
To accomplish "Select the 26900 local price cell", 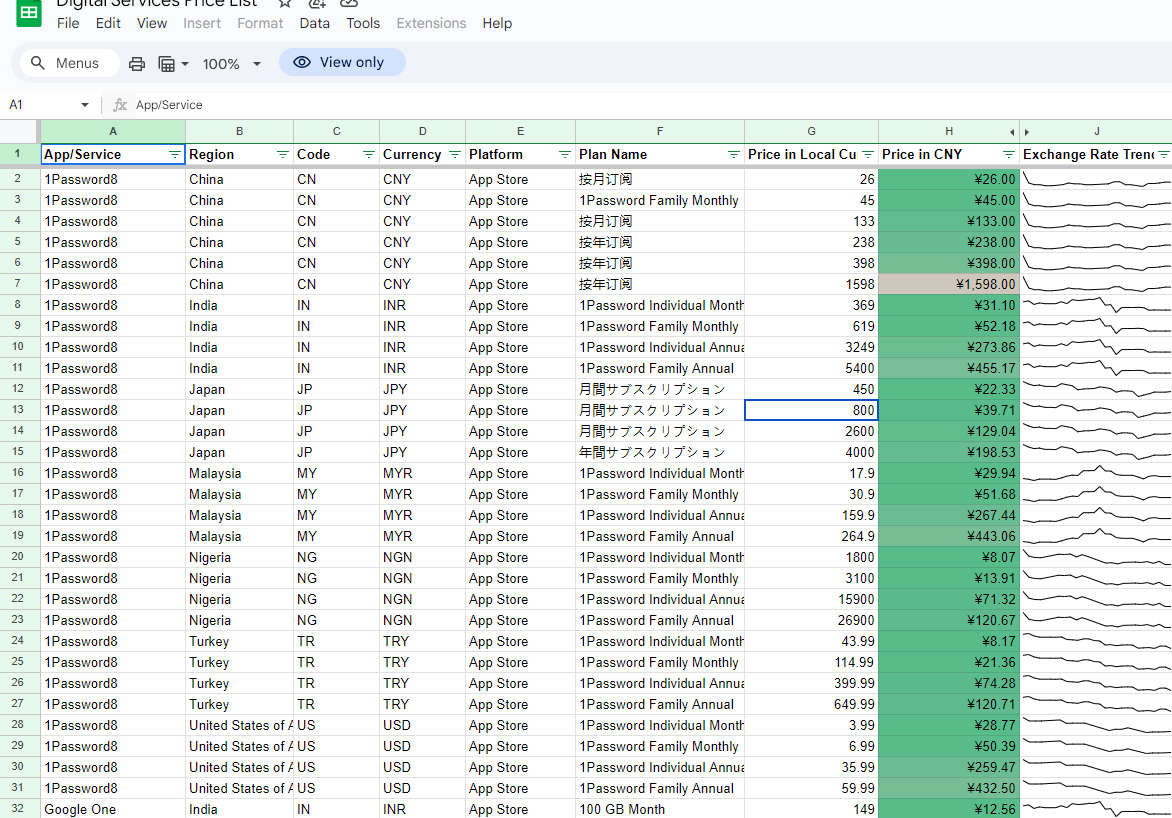I will pos(811,620).
